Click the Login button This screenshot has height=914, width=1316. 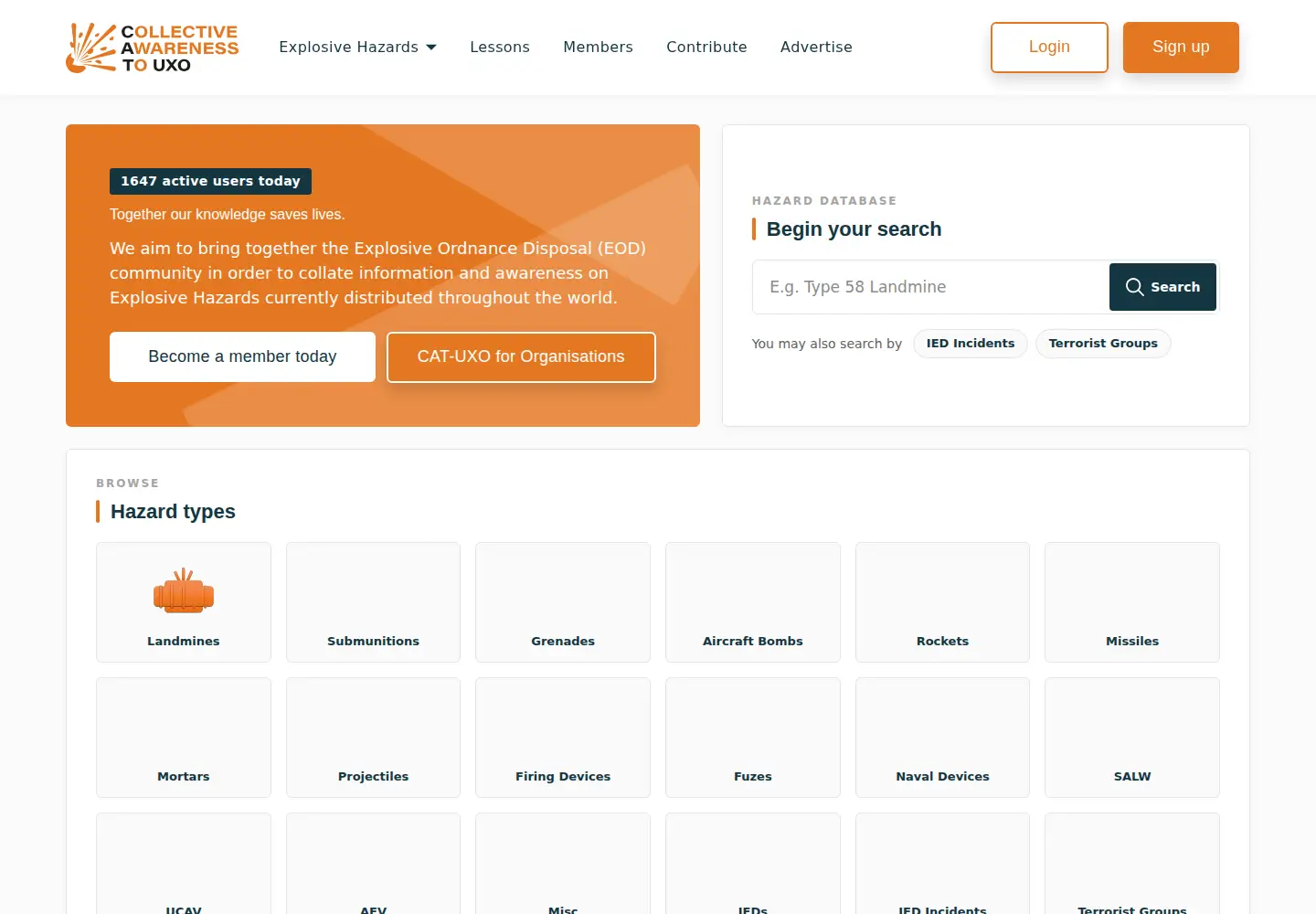point(1049,48)
